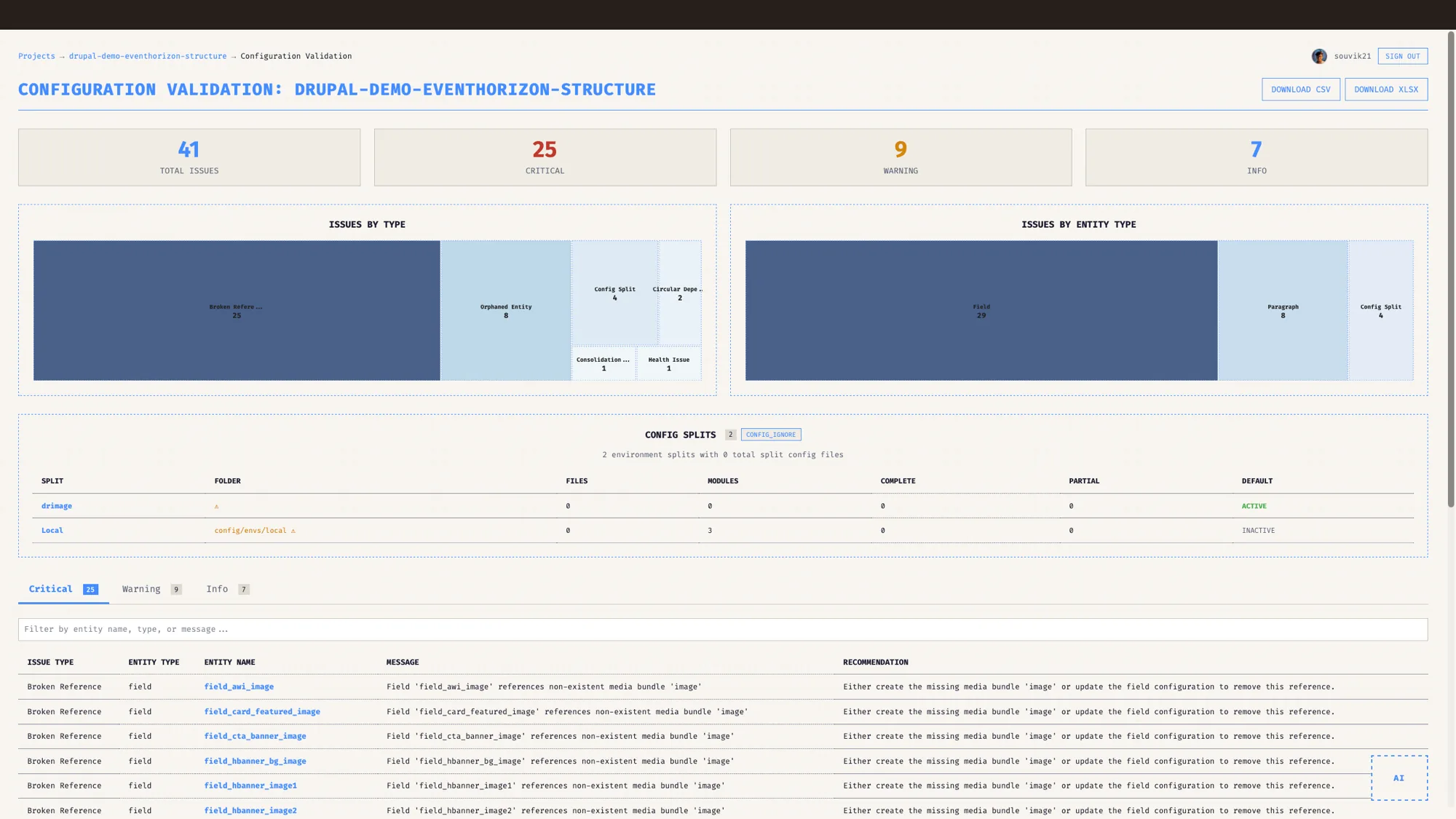Viewport: 1456px width, 819px height.
Task: Open the AI assistant button
Action: coord(1399,778)
